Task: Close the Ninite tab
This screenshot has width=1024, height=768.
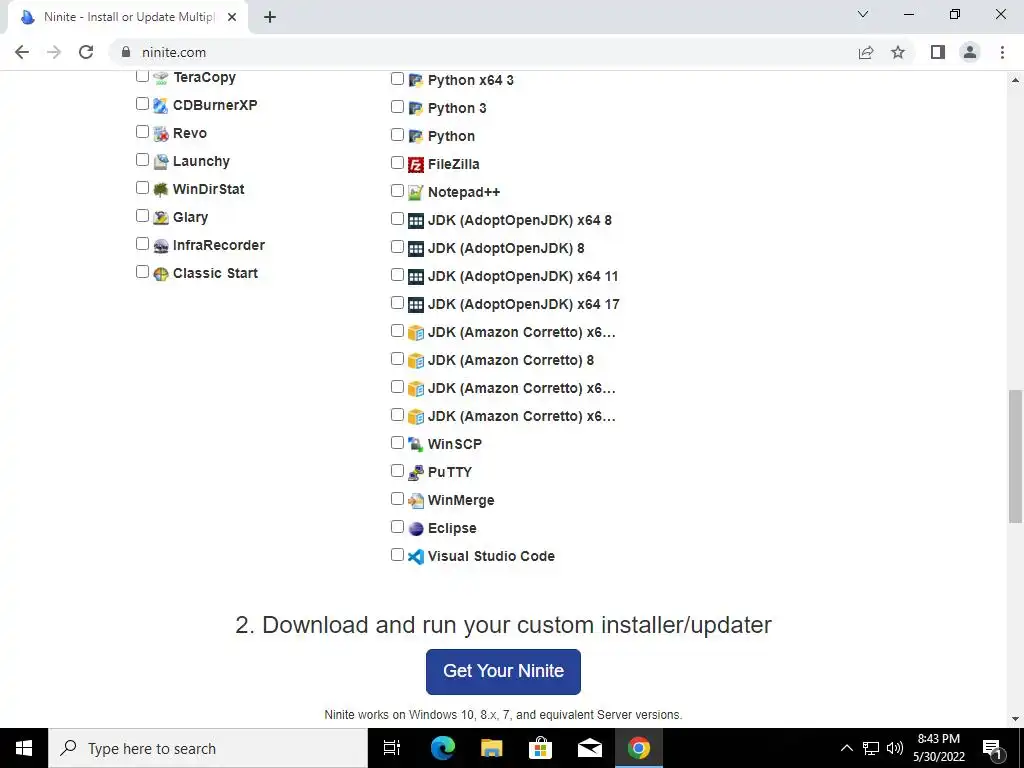Action: [232, 18]
